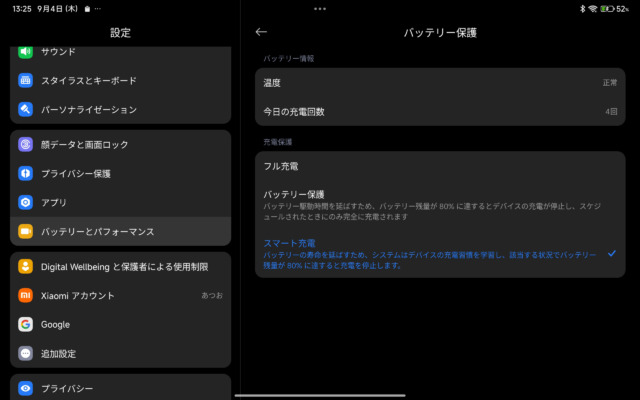Tap the 充電保護 section header
Screen dimensions: 640x400
click(x=278, y=142)
